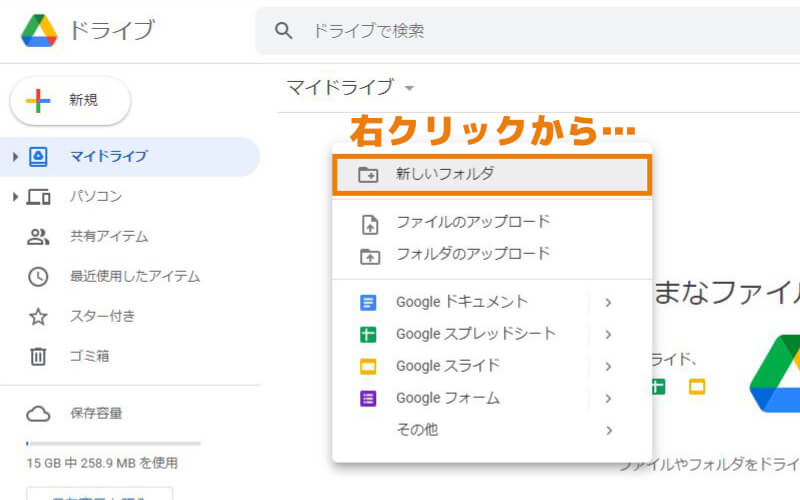Click the large Drive logo illustration

(x=776, y=373)
